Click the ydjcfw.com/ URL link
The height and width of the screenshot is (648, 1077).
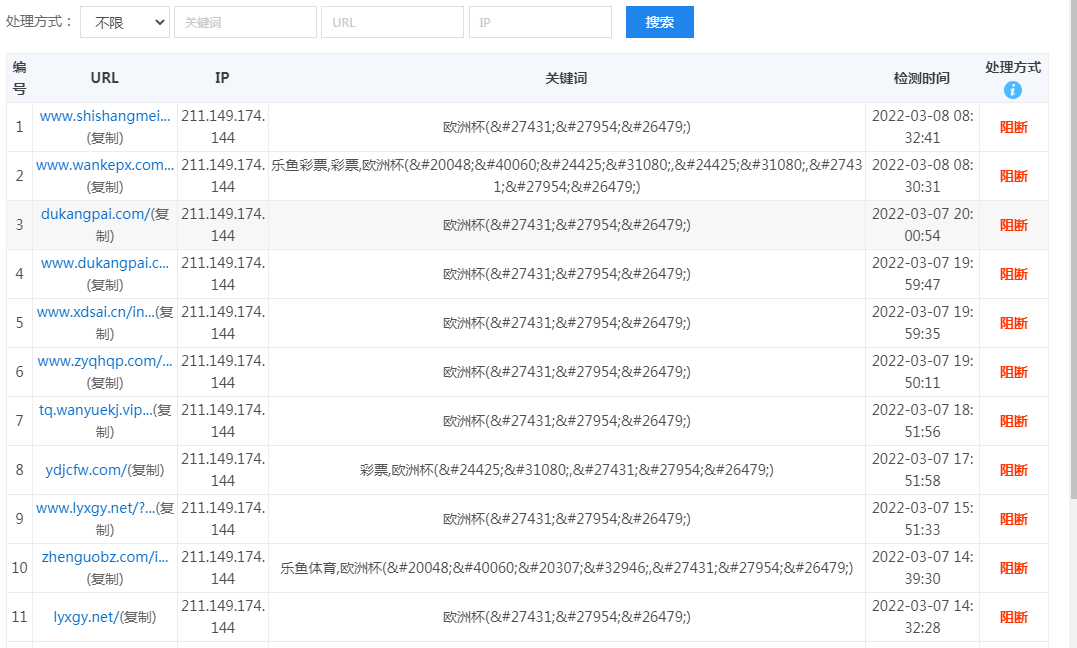point(85,470)
